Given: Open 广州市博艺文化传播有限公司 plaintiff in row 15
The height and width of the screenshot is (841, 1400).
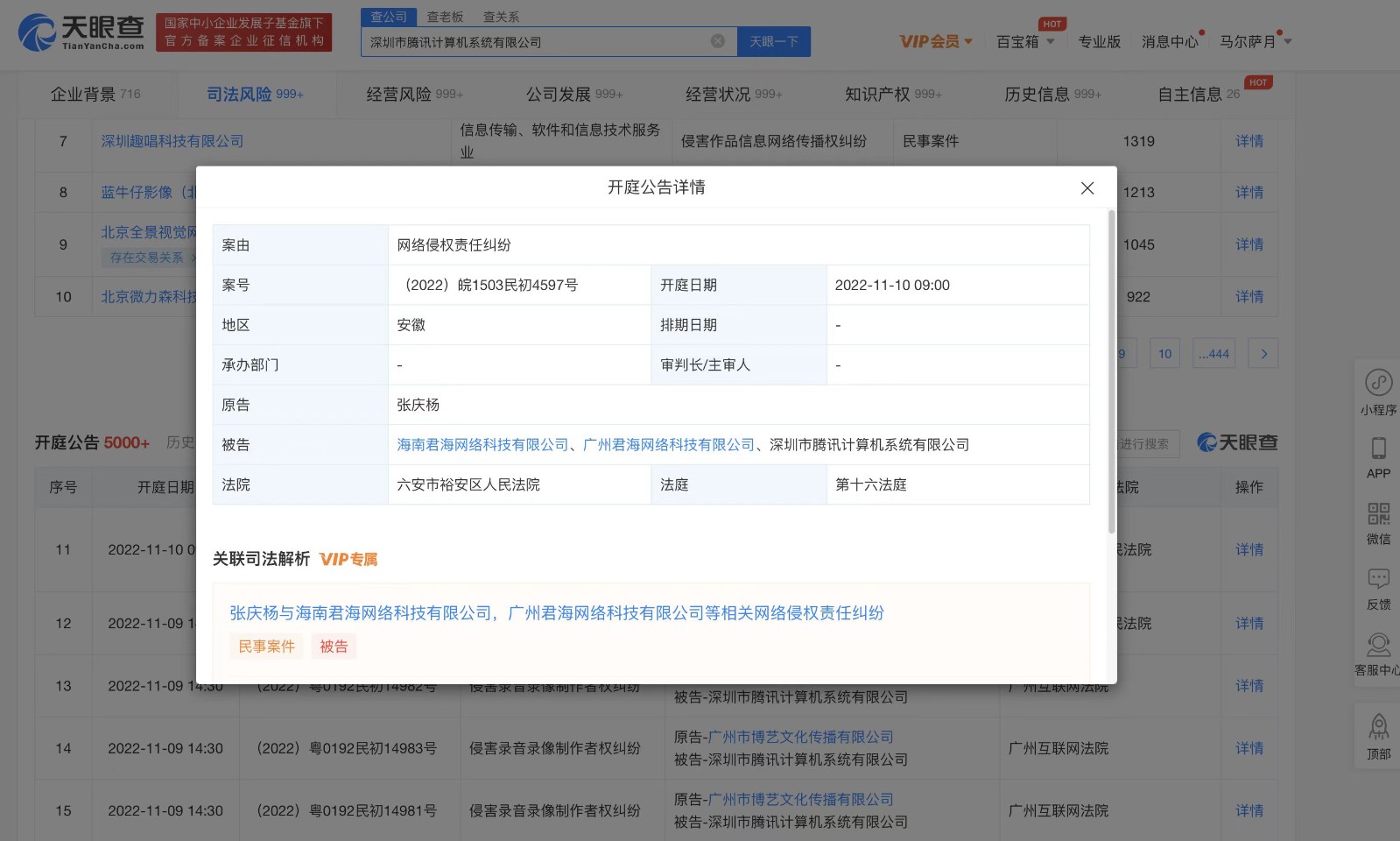Looking at the screenshot, I should (800, 800).
